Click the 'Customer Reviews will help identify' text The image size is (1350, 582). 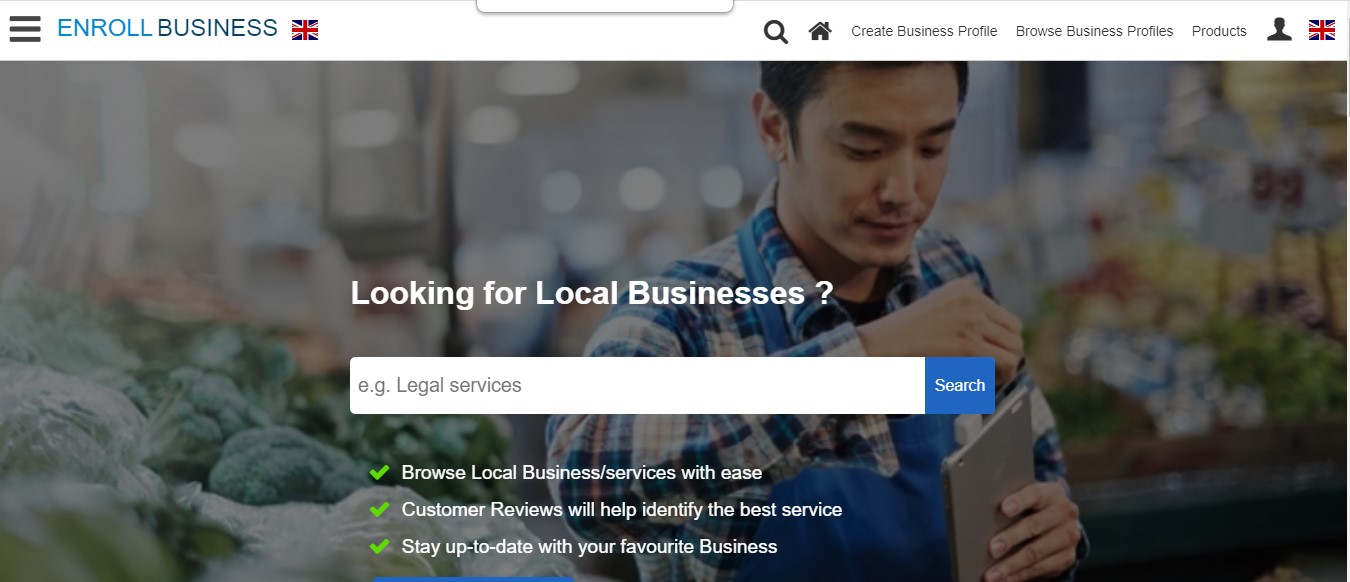(x=622, y=510)
